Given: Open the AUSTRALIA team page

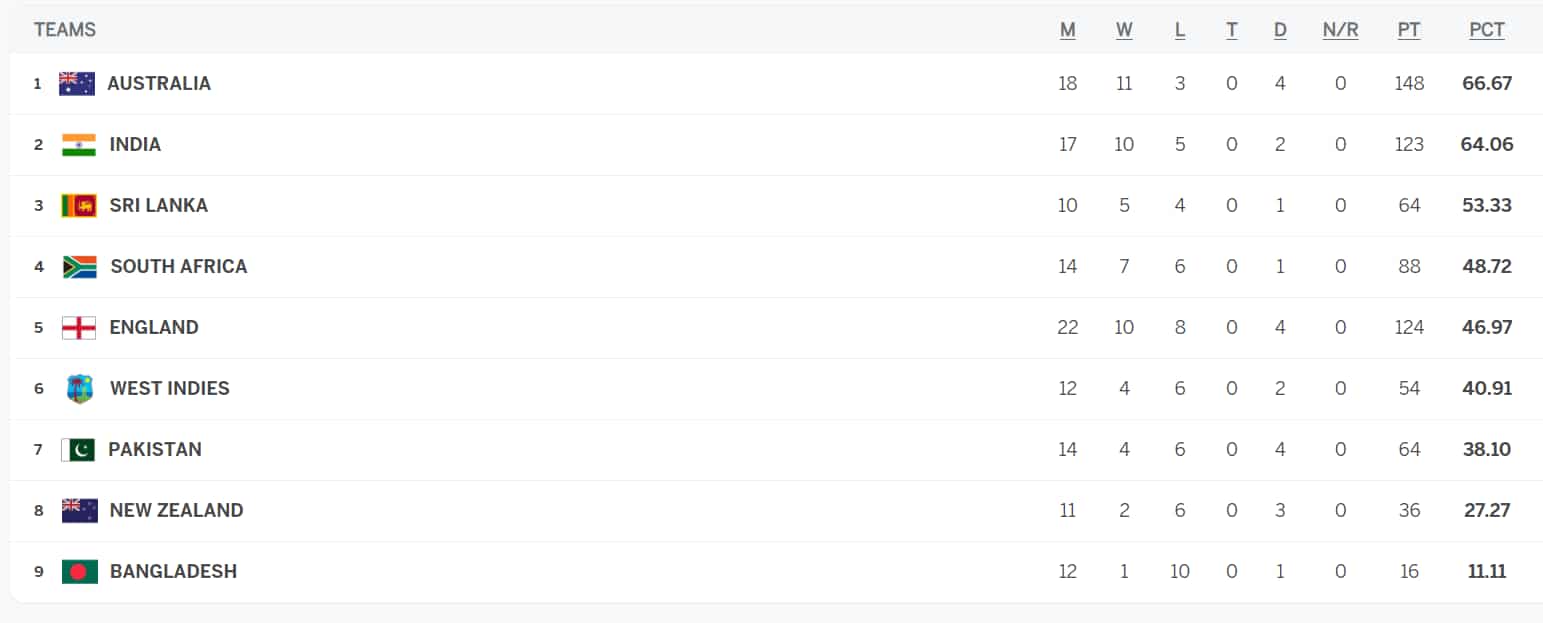Looking at the screenshot, I should coord(160,83).
